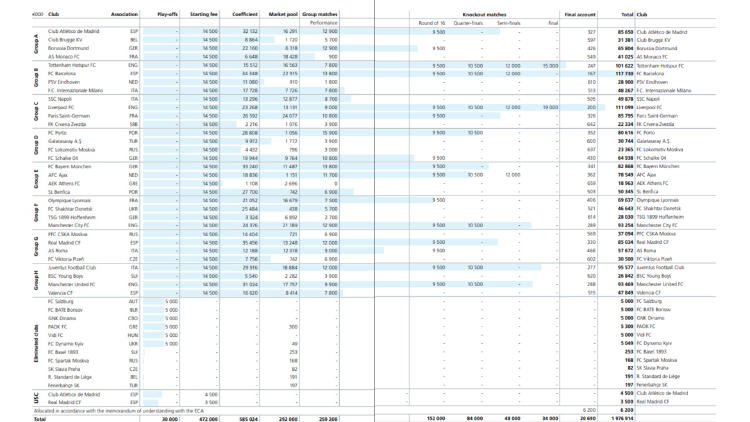
Task: Click the Semi-finals subheader
Action: pyautogui.click(x=508, y=23)
